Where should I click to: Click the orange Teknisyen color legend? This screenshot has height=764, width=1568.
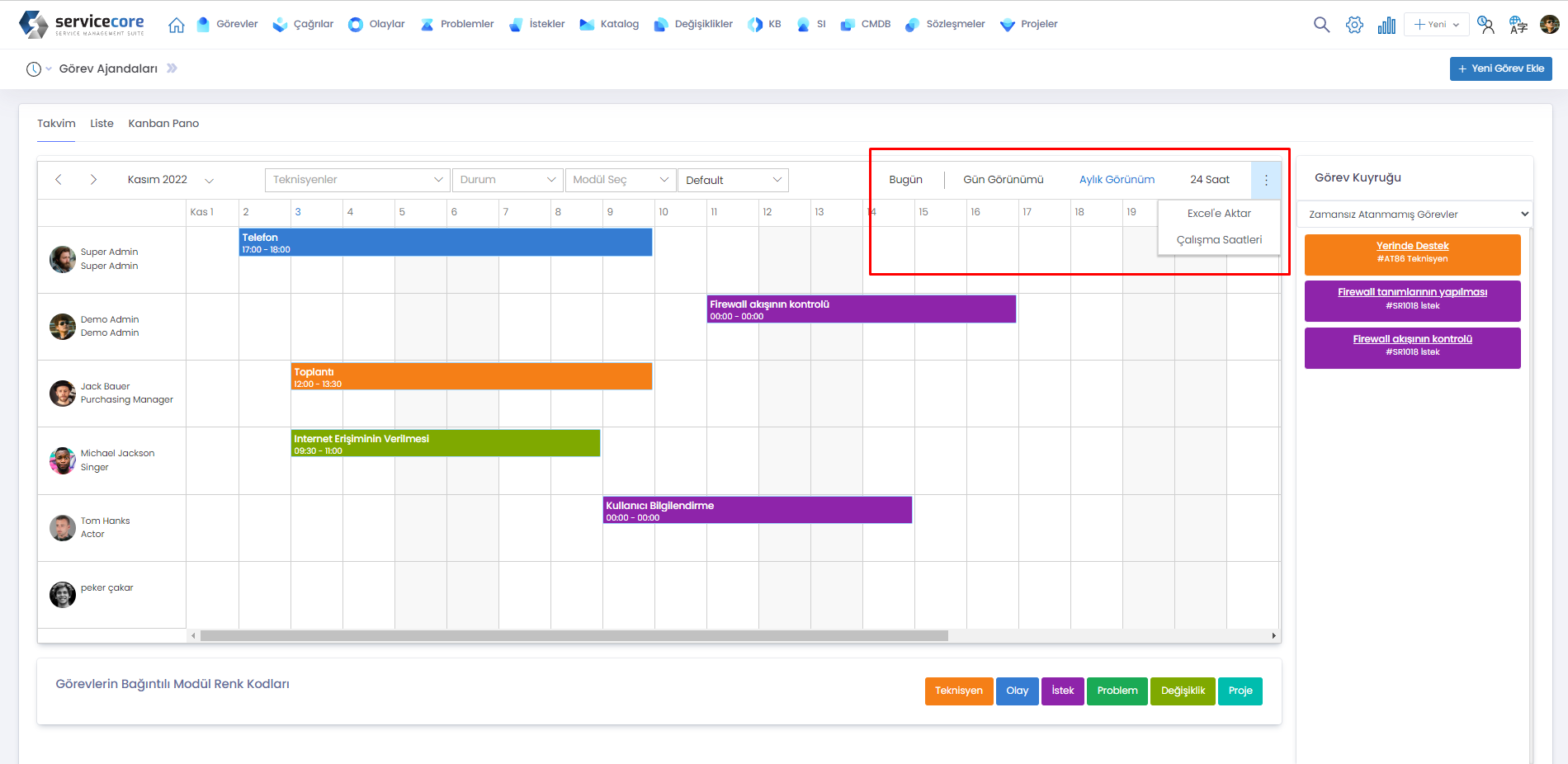coord(958,691)
